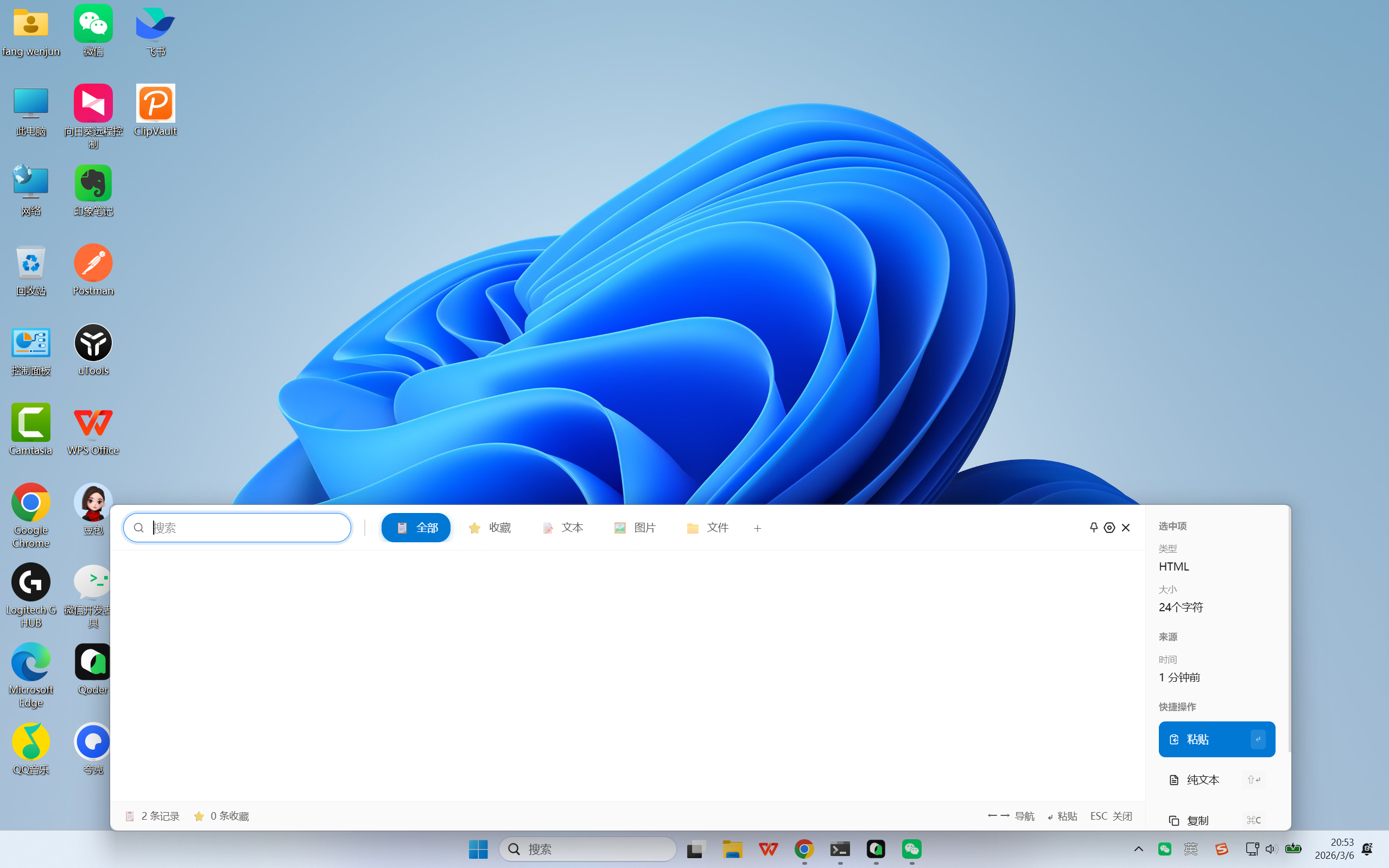Select the 文件 files tab
1389x868 pixels.
click(708, 528)
